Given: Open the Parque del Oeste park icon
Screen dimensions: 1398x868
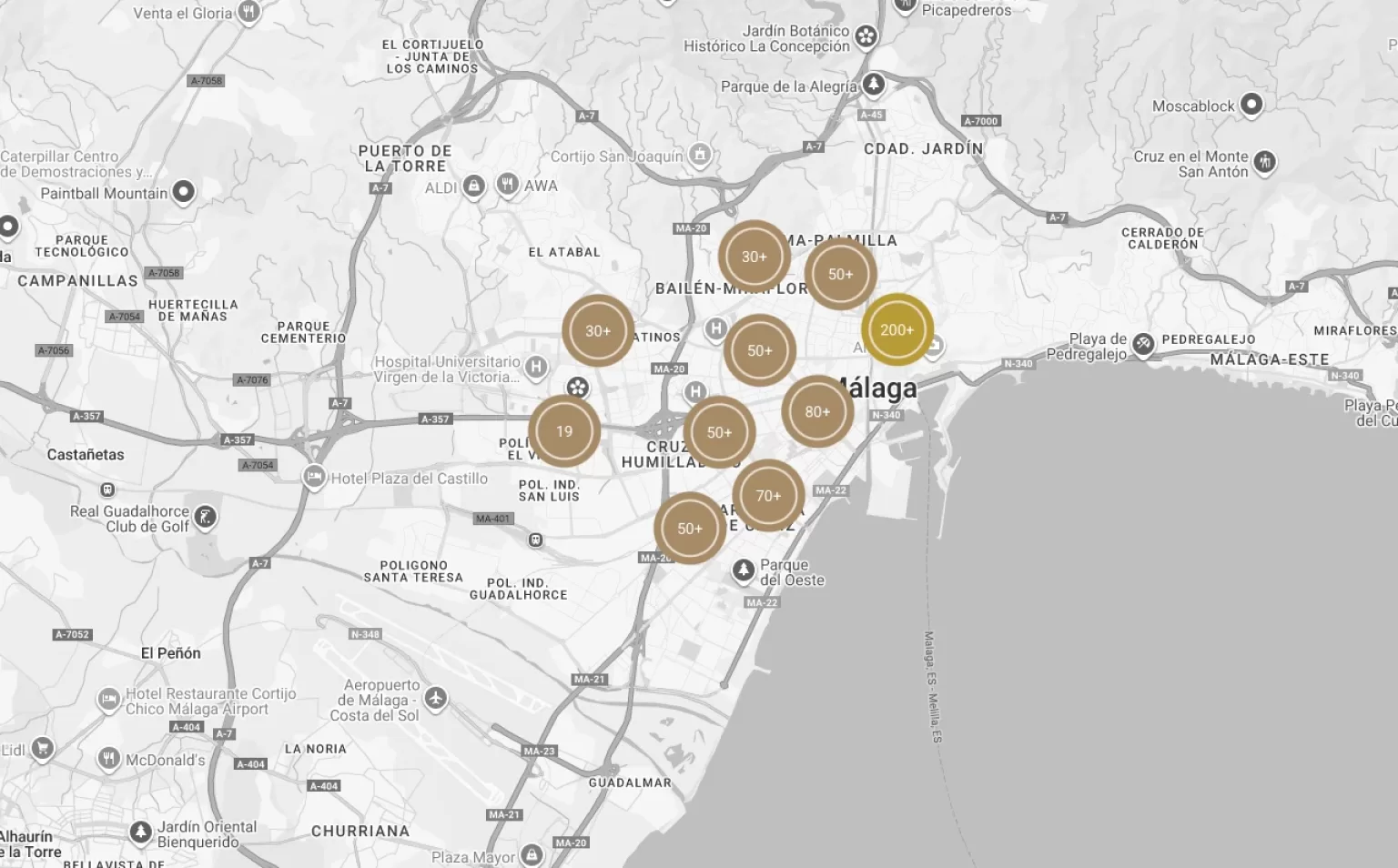Looking at the screenshot, I should (744, 570).
